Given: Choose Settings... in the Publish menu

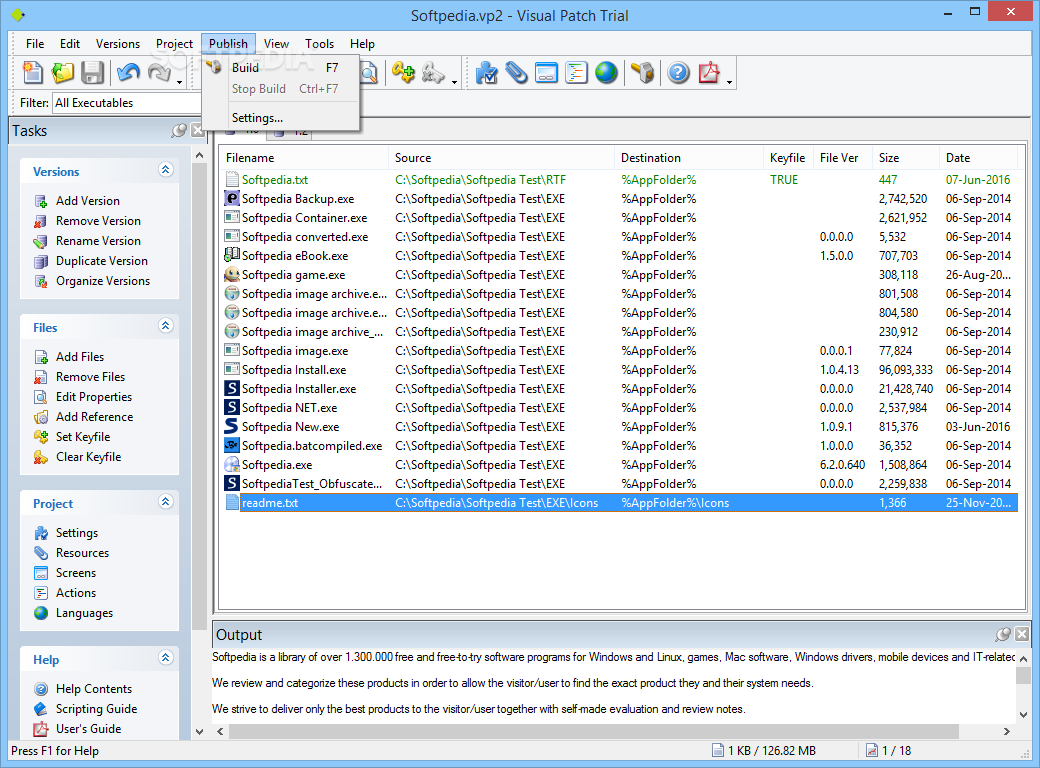Looking at the screenshot, I should pyautogui.click(x=281, y=118).
